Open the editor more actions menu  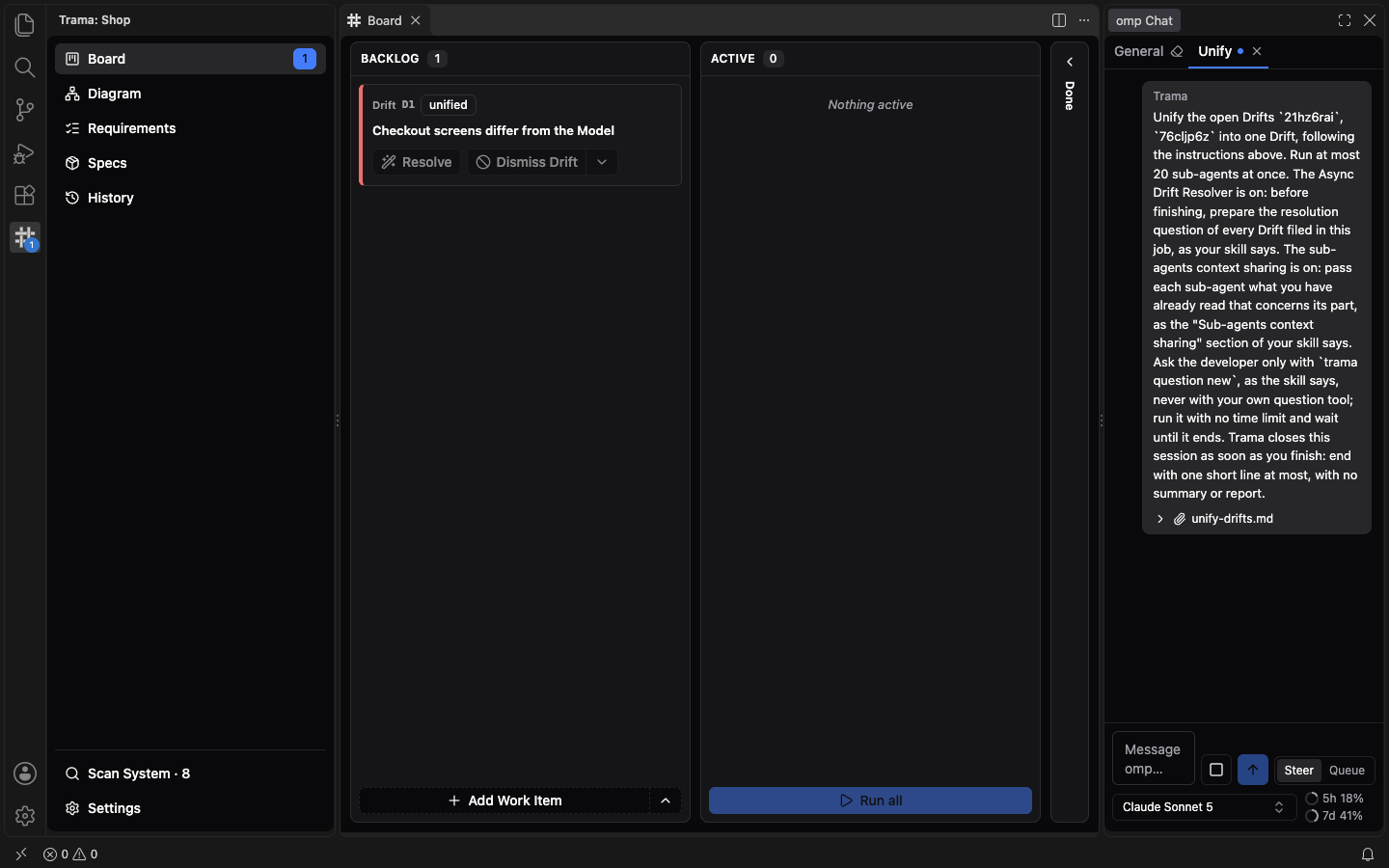tap(1084, 20)
